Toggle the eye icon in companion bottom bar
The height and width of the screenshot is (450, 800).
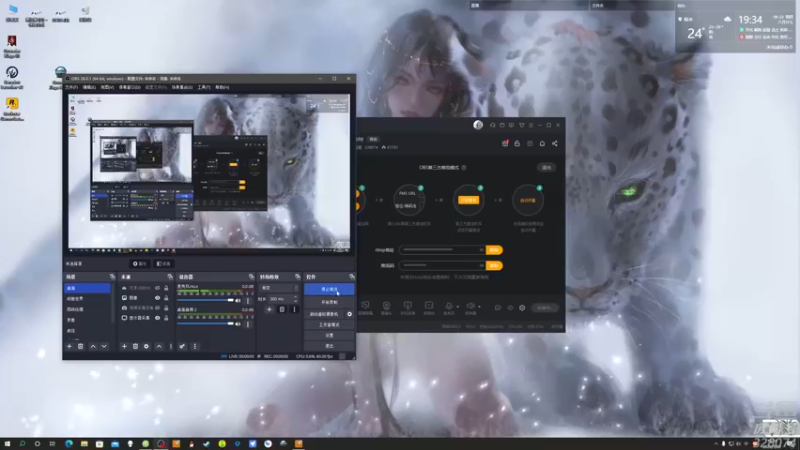[510, 308]
